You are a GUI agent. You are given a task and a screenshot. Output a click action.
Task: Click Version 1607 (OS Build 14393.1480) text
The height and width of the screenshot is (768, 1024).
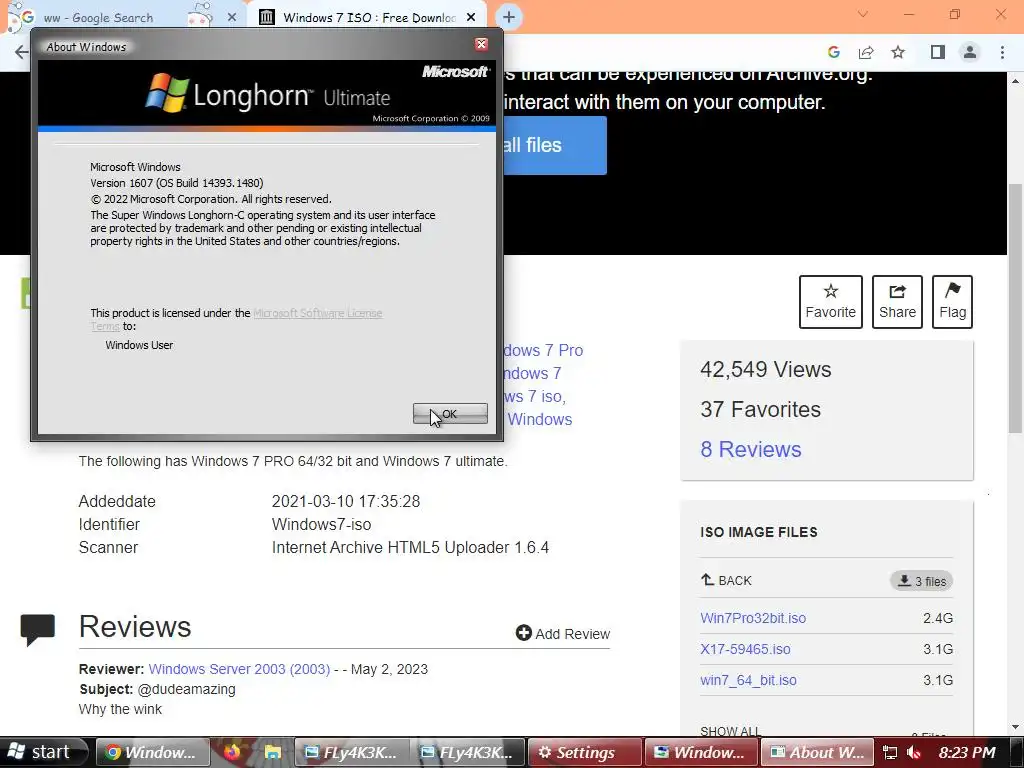coord(176,183)
